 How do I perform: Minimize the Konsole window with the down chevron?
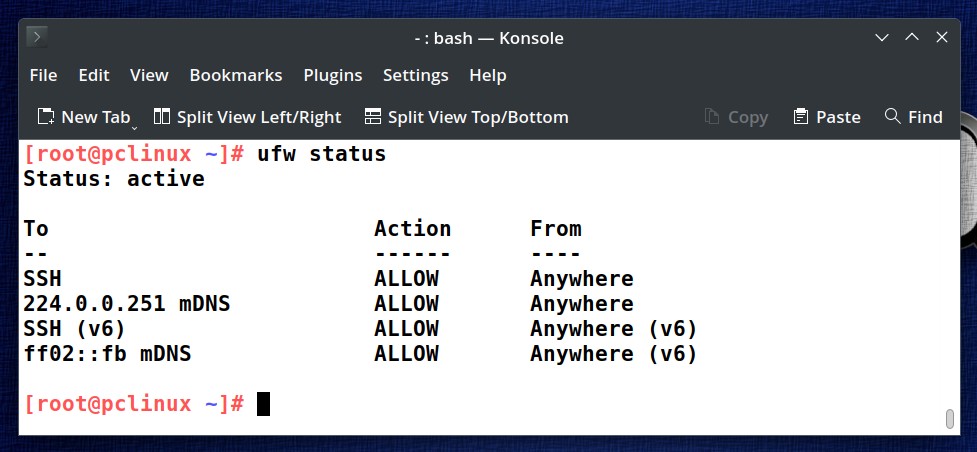pos(882,38)
